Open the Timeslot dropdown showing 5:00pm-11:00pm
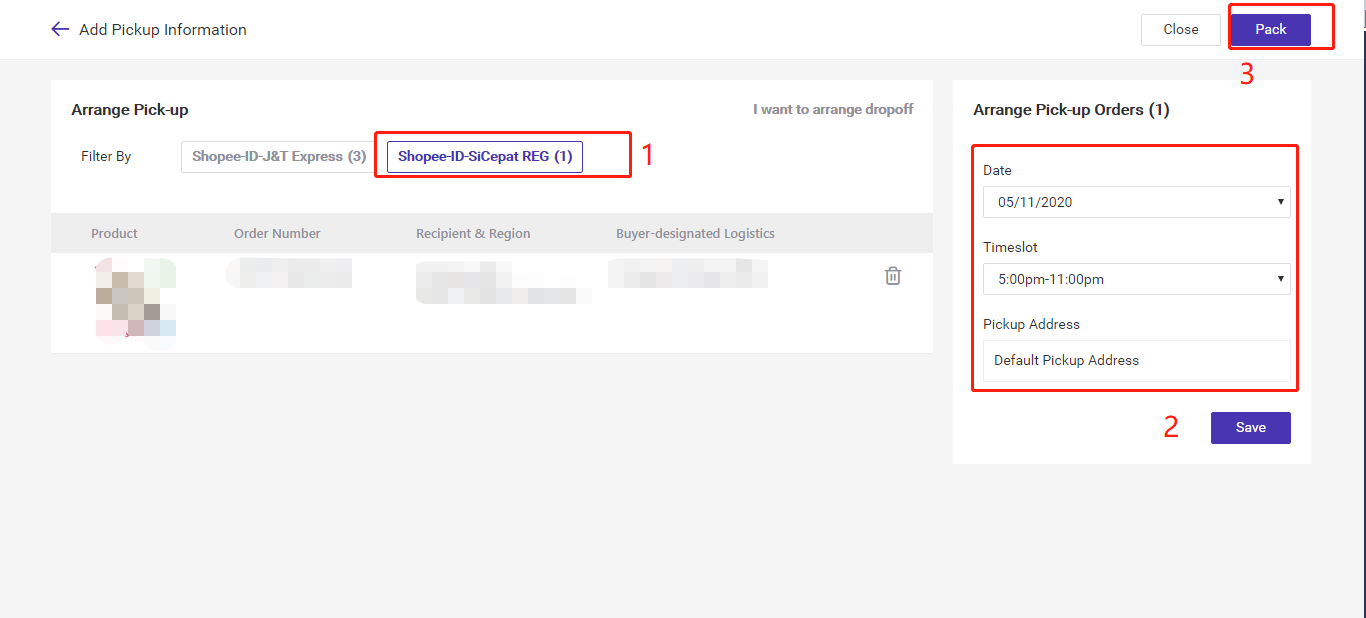 (x=1135, y=279)
